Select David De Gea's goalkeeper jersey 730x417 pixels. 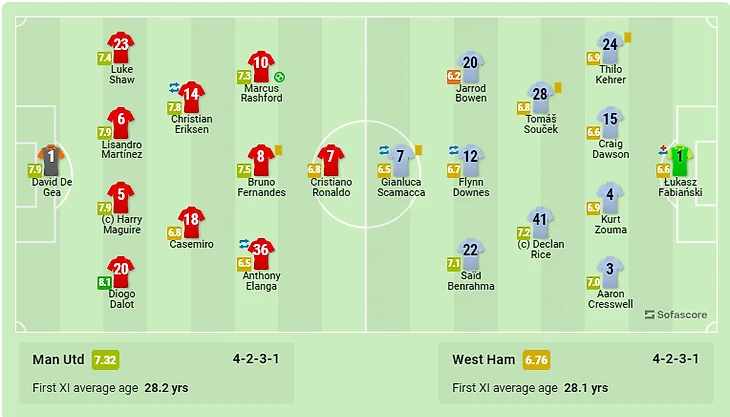click(51, 160)
